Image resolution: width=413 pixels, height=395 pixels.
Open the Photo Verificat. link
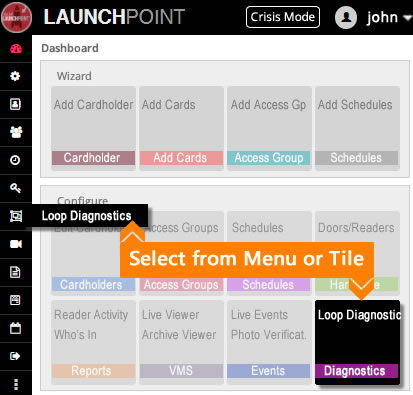tap(269, 335)
